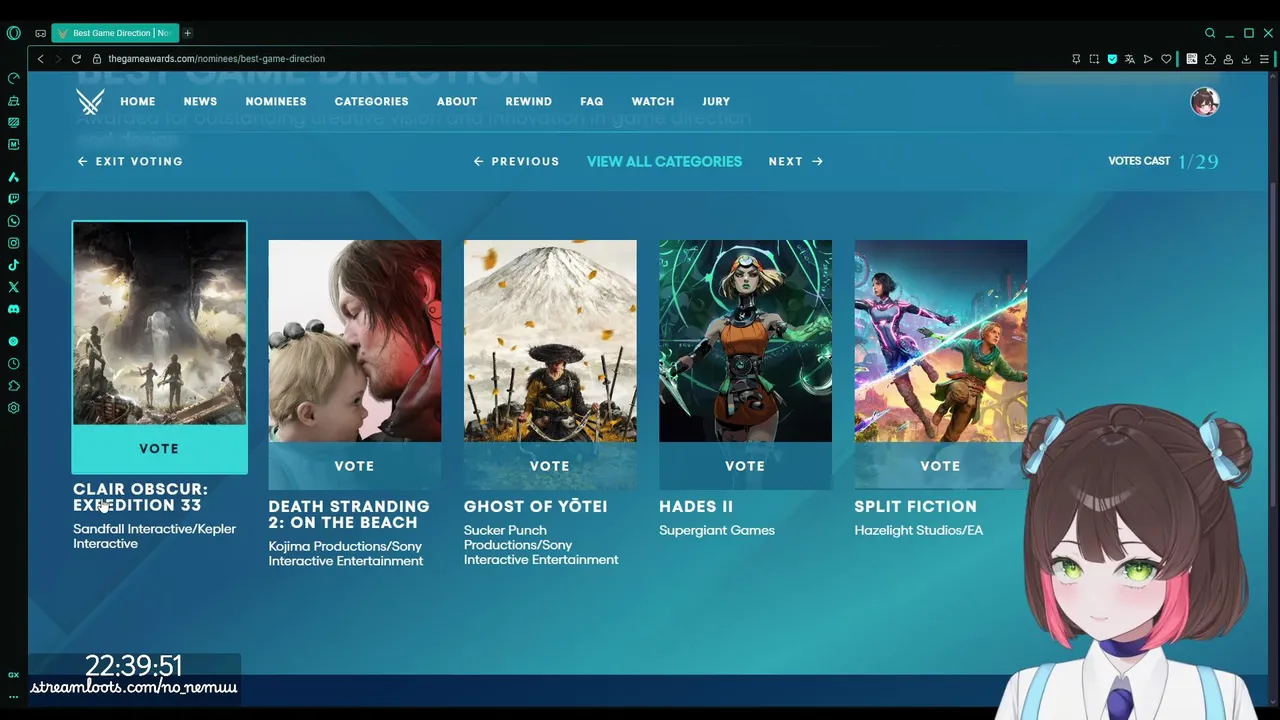
Task: Open the sidebar three-dots more menu
Action: (13, 696)
